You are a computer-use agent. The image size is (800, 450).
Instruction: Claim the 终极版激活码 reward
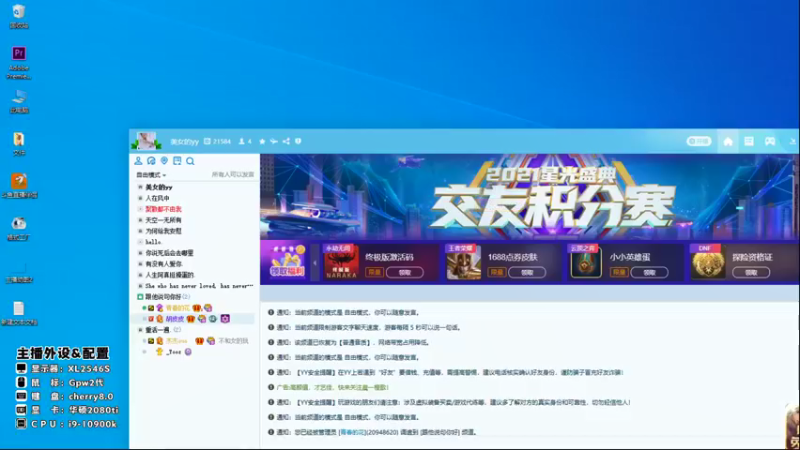tap(405, 272)
